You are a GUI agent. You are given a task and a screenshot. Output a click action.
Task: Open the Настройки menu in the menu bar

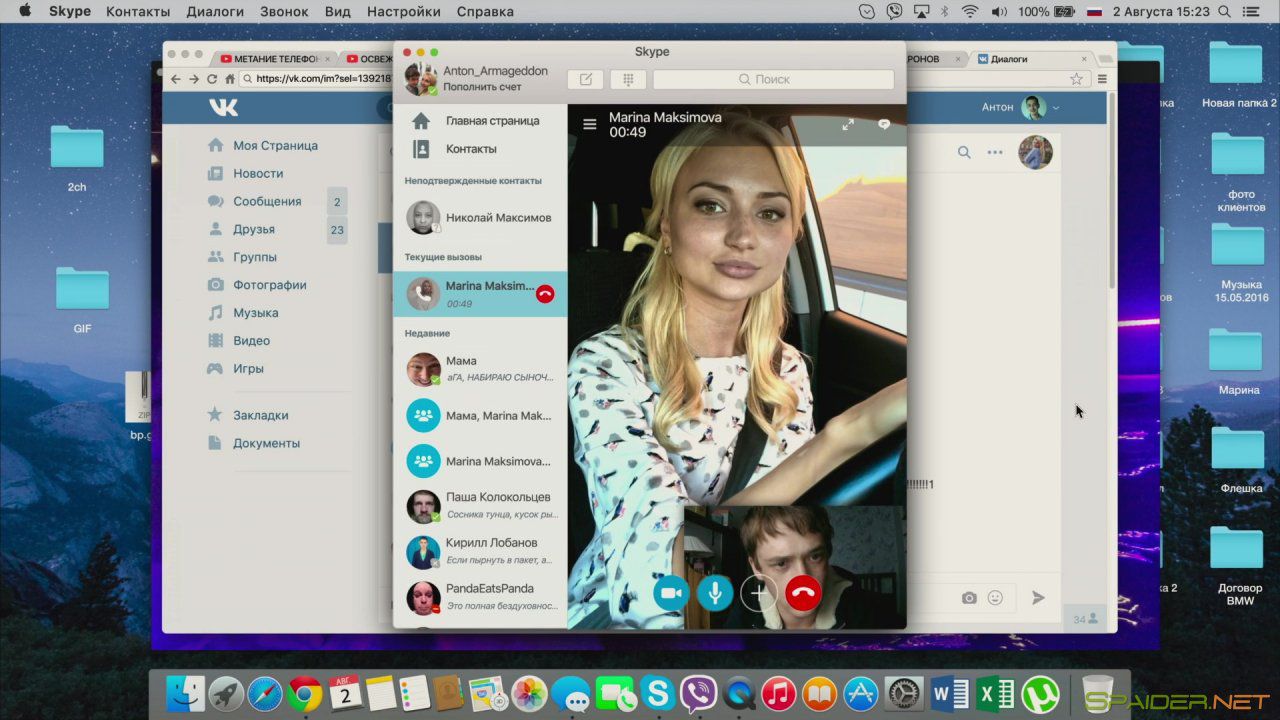[403, 12]
